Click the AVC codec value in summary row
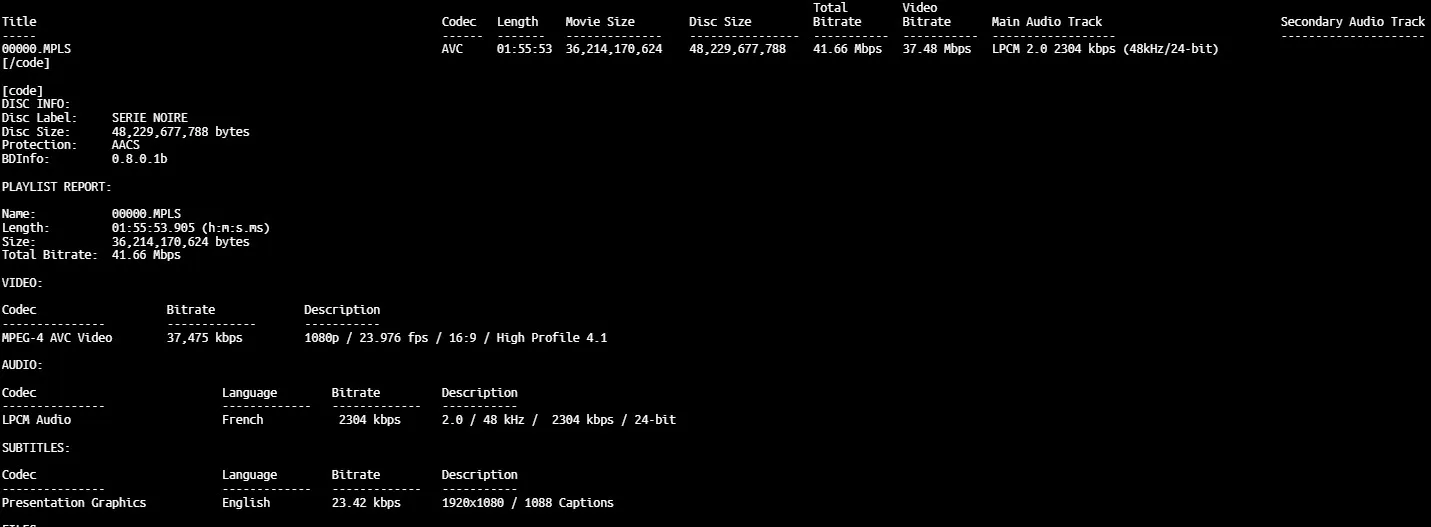 452,49
